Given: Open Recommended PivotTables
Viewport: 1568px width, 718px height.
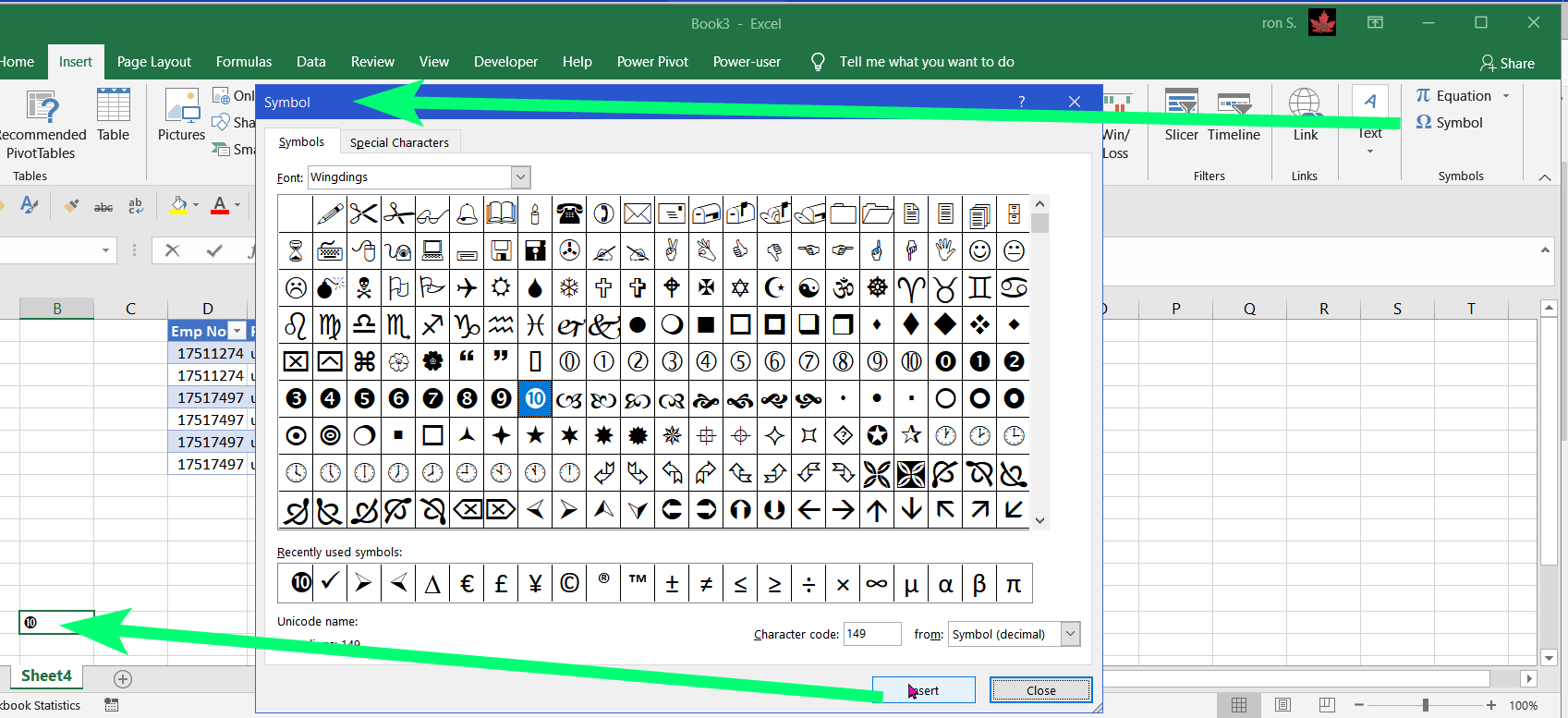Looking at the screenshot, I should [42, 125].
